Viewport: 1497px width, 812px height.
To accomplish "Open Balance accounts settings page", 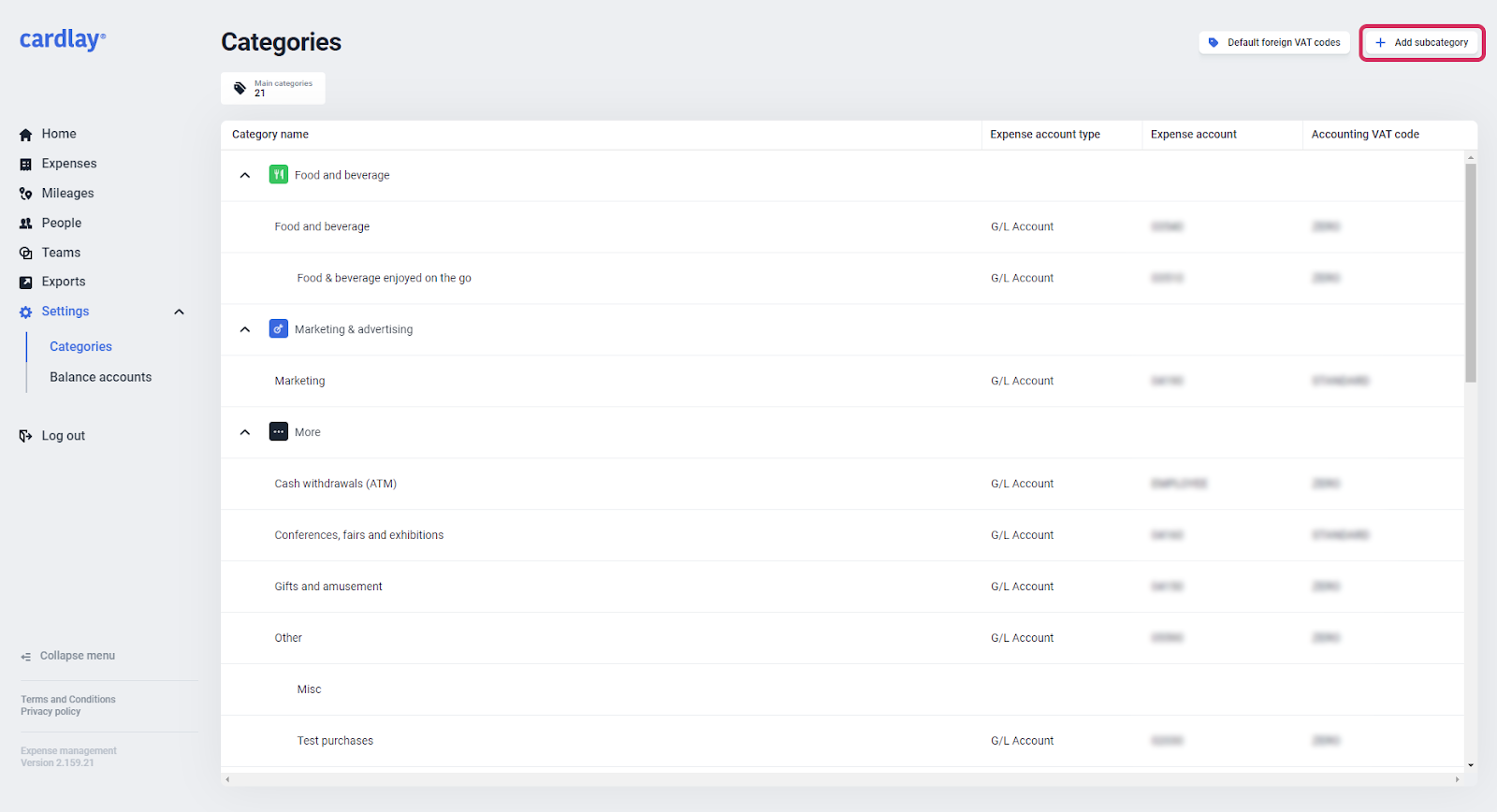I will (100, 377).
